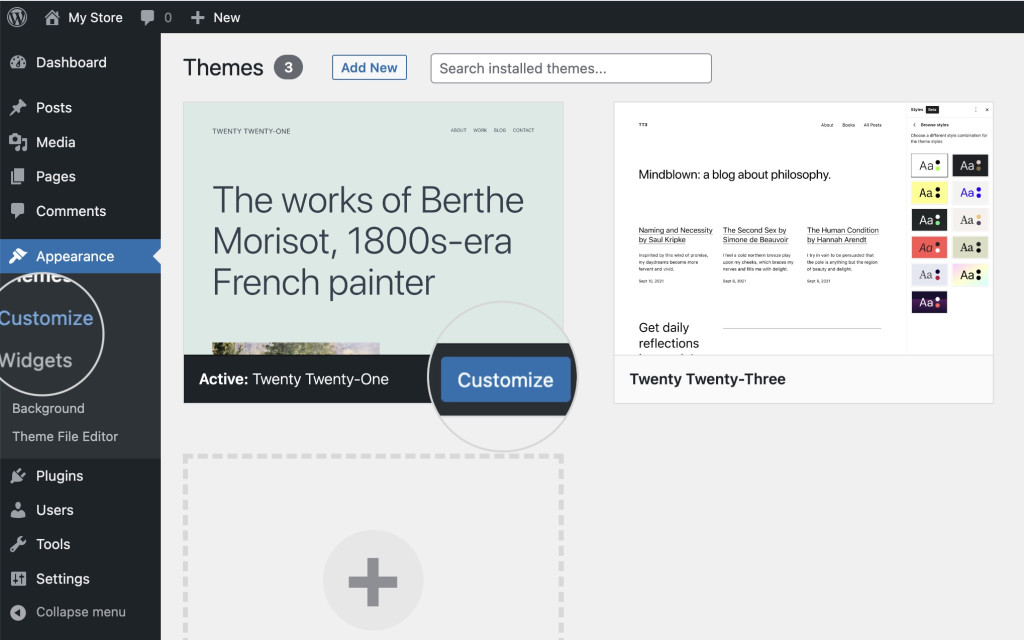Click the Posts pushpin icon
The height and width of the screenshot is (640, 1024).
pos(18,107)
